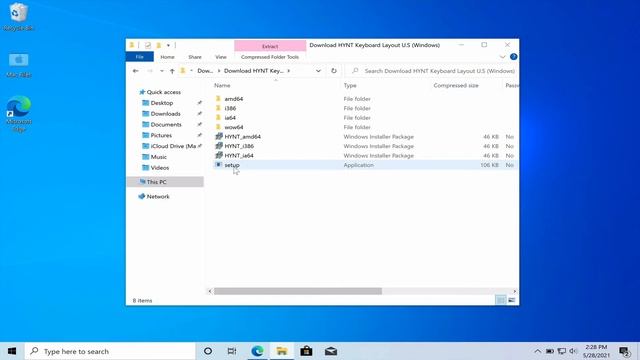Open File Explorer from the taskbar

pos(282,351)
